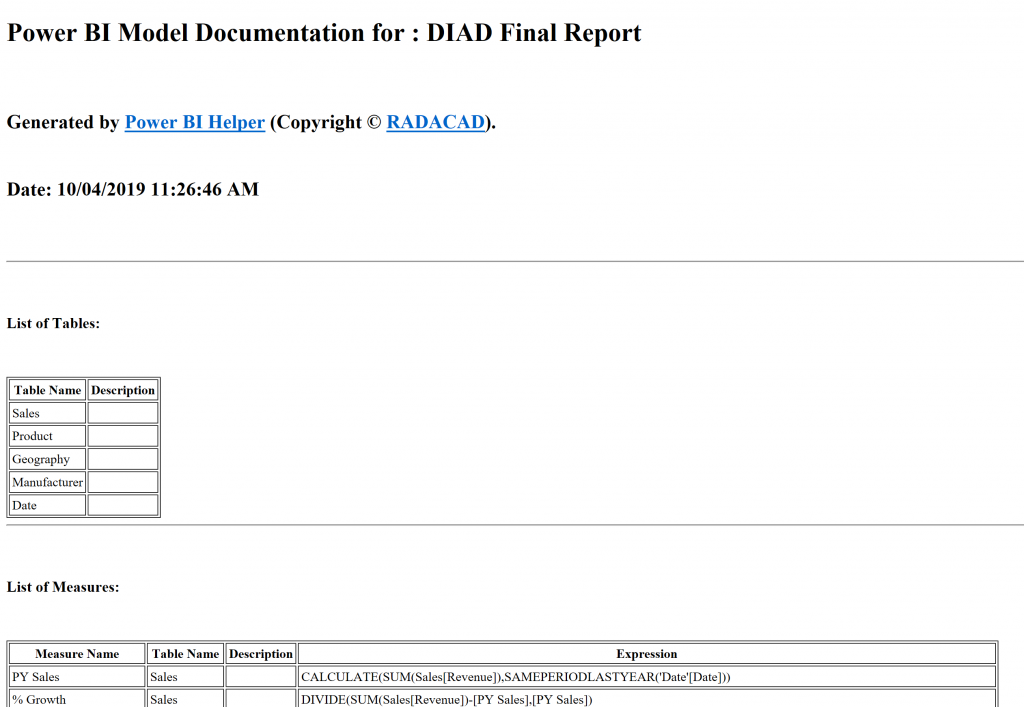
Task: Click Description header in tables list
Action: click(x=123, y=390)
